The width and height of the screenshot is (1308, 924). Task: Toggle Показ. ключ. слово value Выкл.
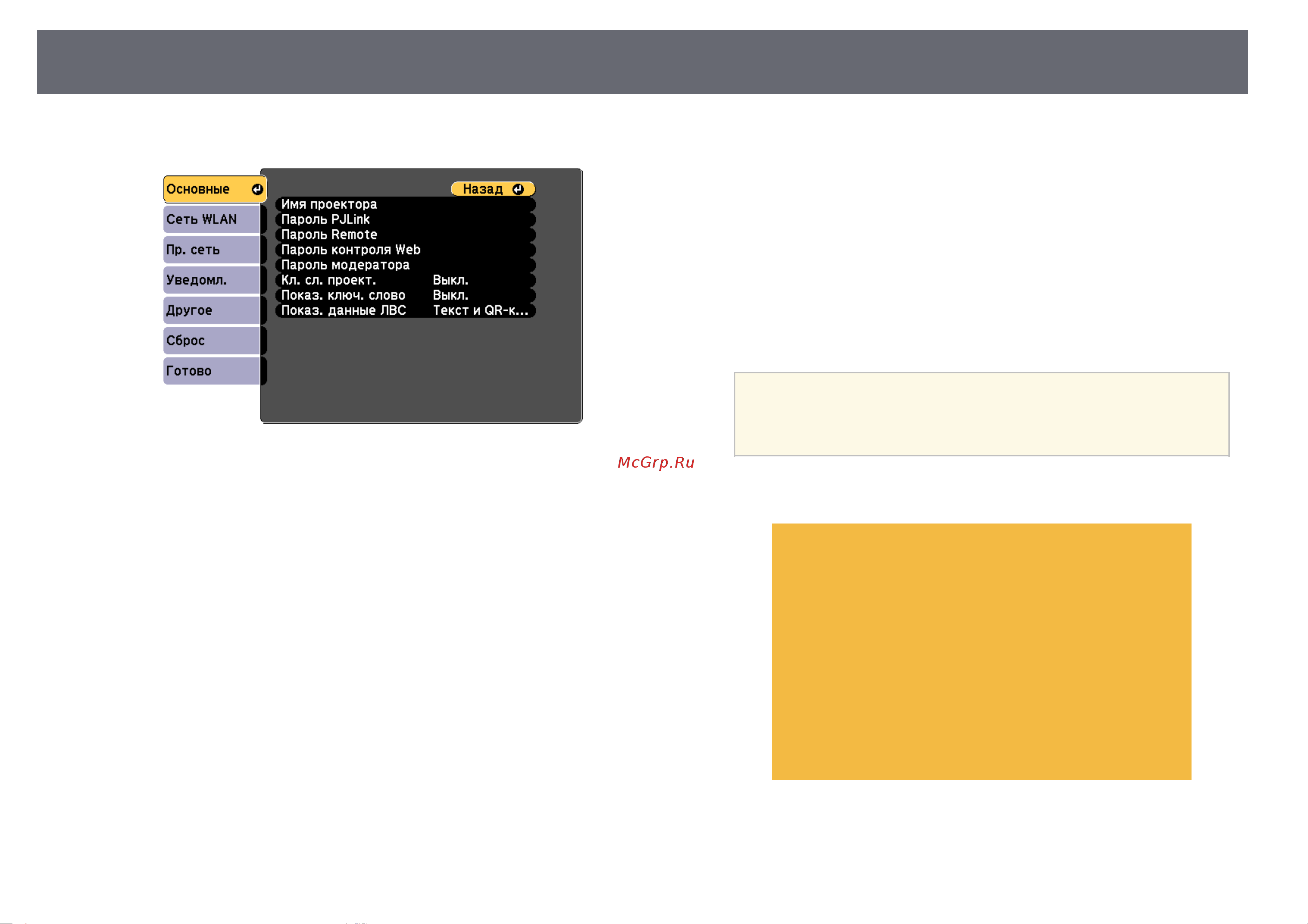point(451,295)
